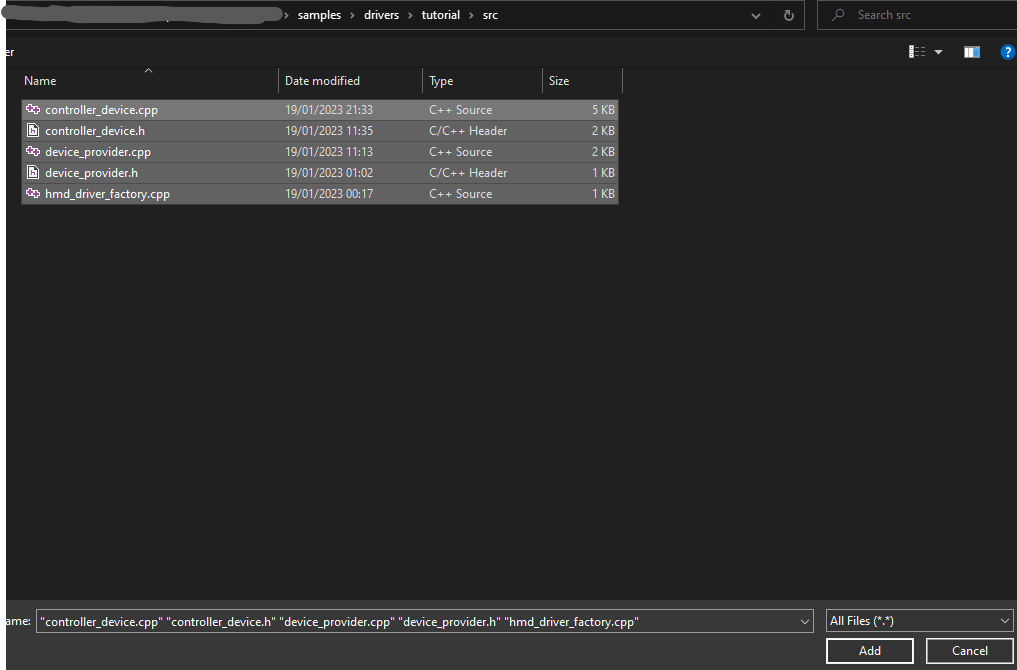Click date 19/01/2023 11:35
This screenshot has width=1017, height=670.
[329, 130]
